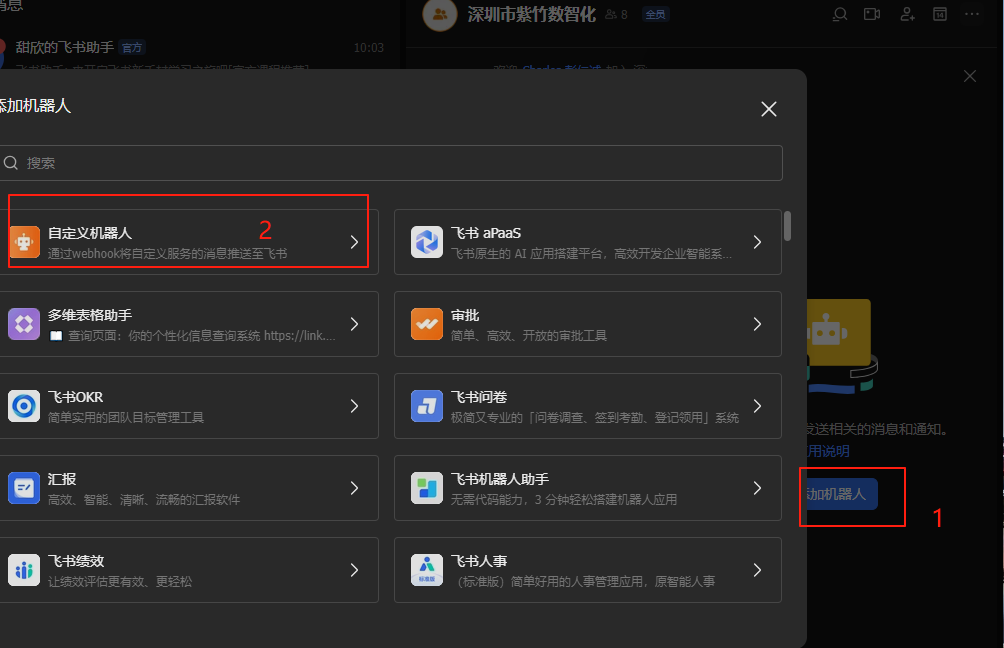This screenshot has height=648, width=1004.
Task: Add member icon in group header
Action: pos(907,14)
